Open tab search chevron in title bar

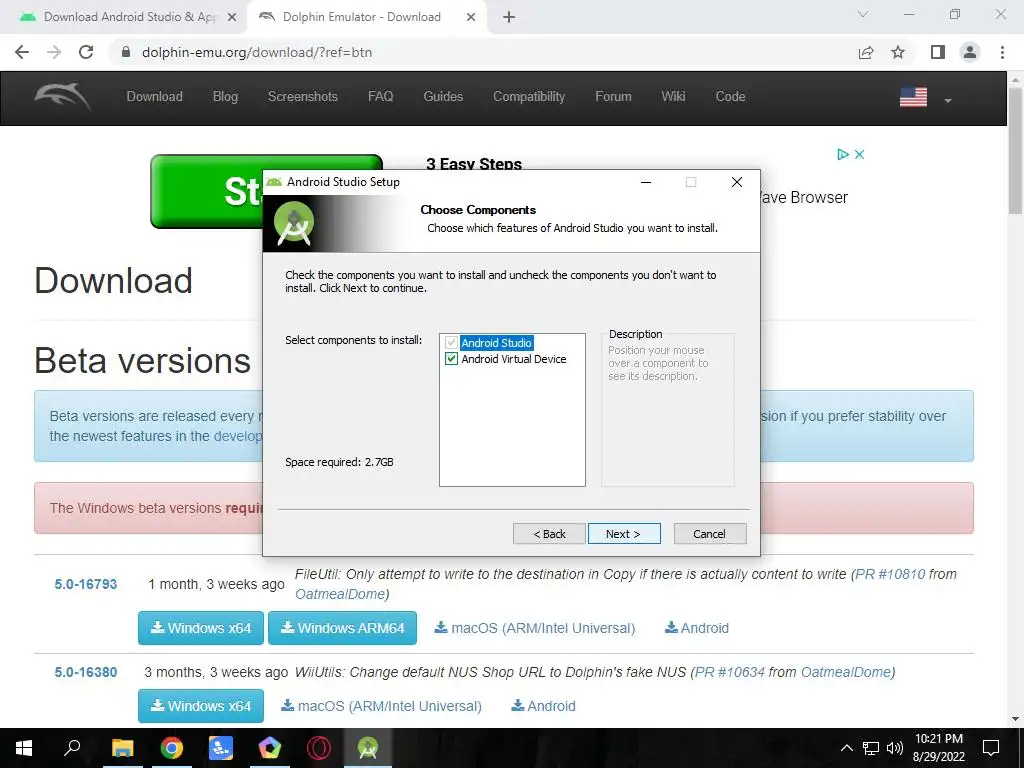(x=863, y=14)
